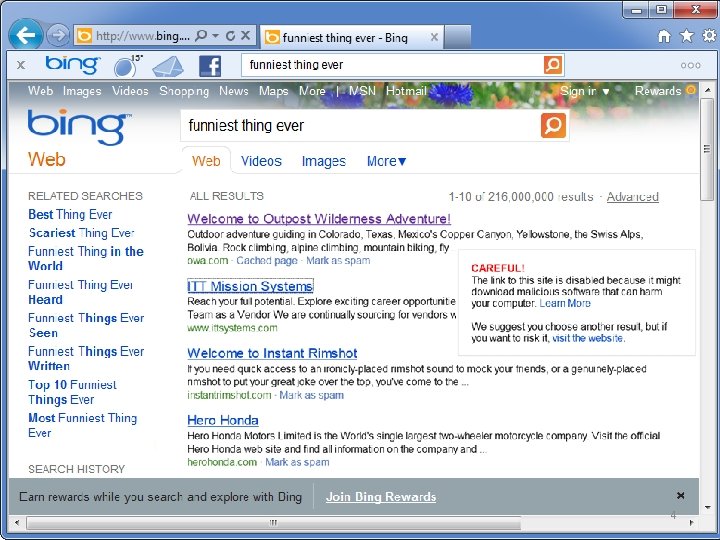
Task: Click the Bing toolbar search field
Action: (393, 65)
